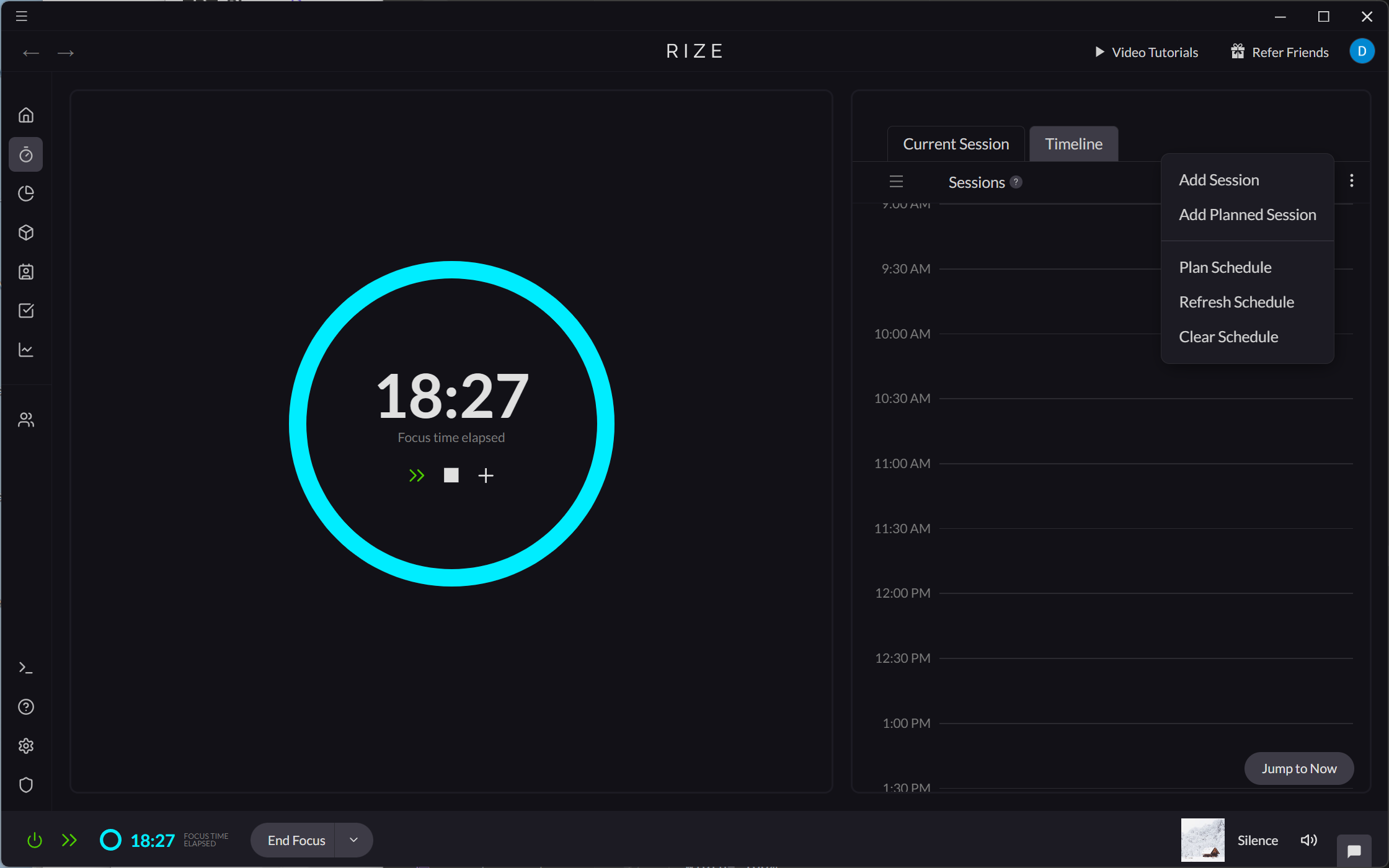Screen dimensions: 1389x868
Task: Click the Jump to Now button
Action: (x=1299, y=768)
